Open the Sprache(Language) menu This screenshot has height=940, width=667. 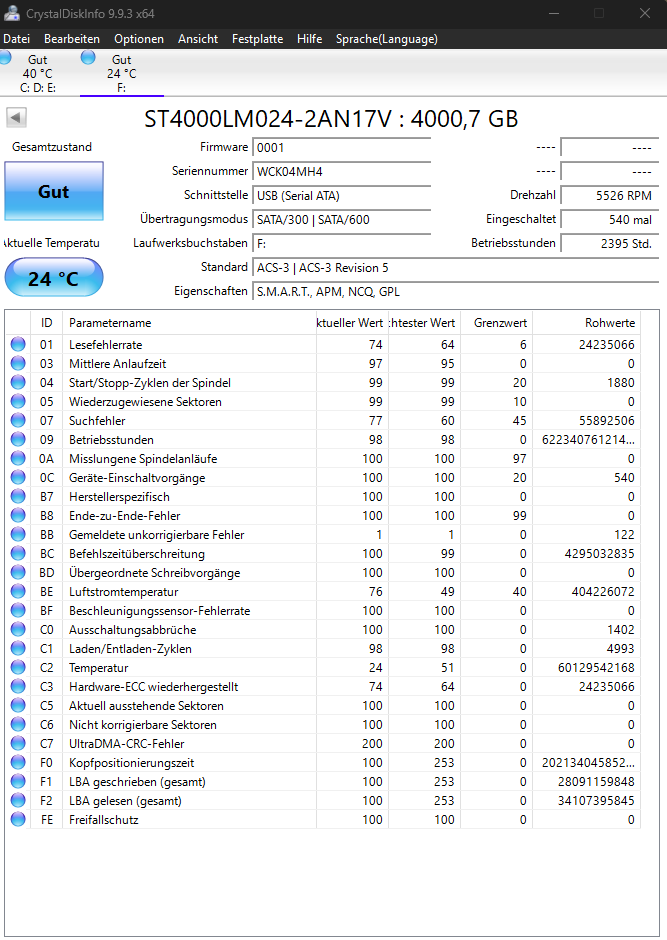(x=387, y=39)
